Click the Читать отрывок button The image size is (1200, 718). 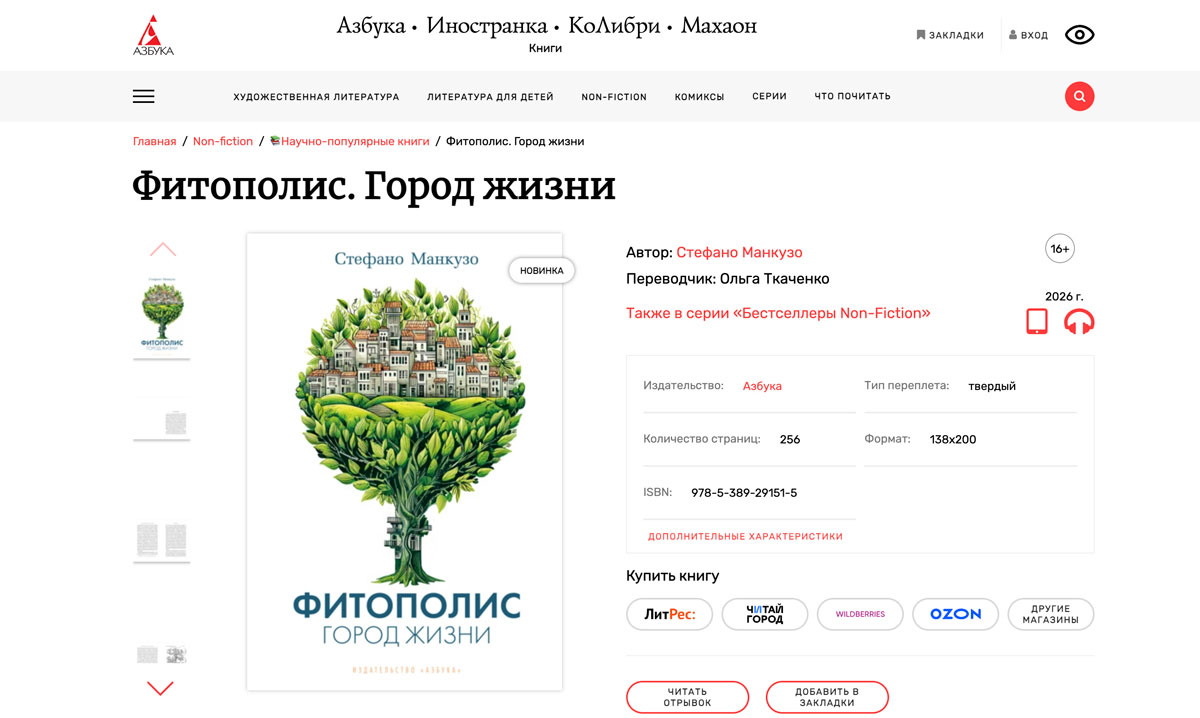click(687, 697)
